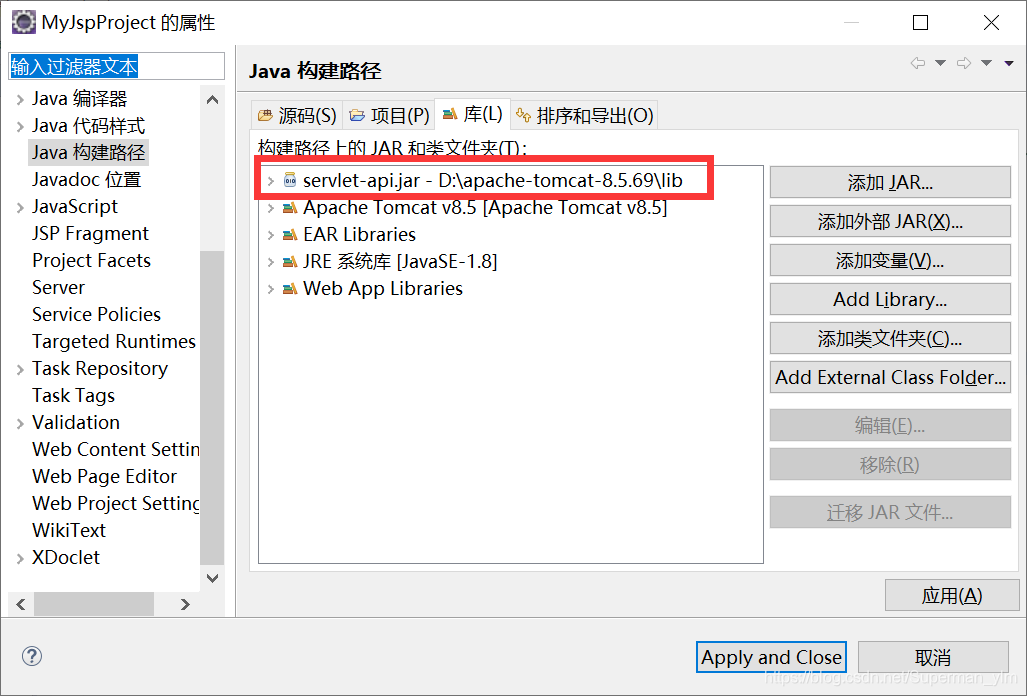Click the 添加 JAR... button

pyautogui.click(x=889, y=181)
